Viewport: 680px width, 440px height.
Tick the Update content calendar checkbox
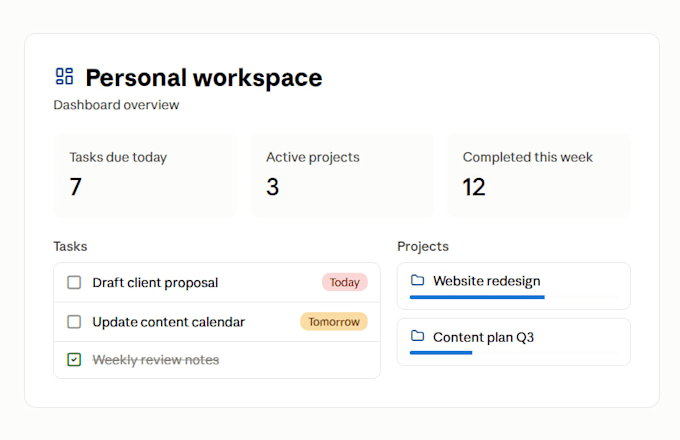pyautogui.click(x=74, y=322)
